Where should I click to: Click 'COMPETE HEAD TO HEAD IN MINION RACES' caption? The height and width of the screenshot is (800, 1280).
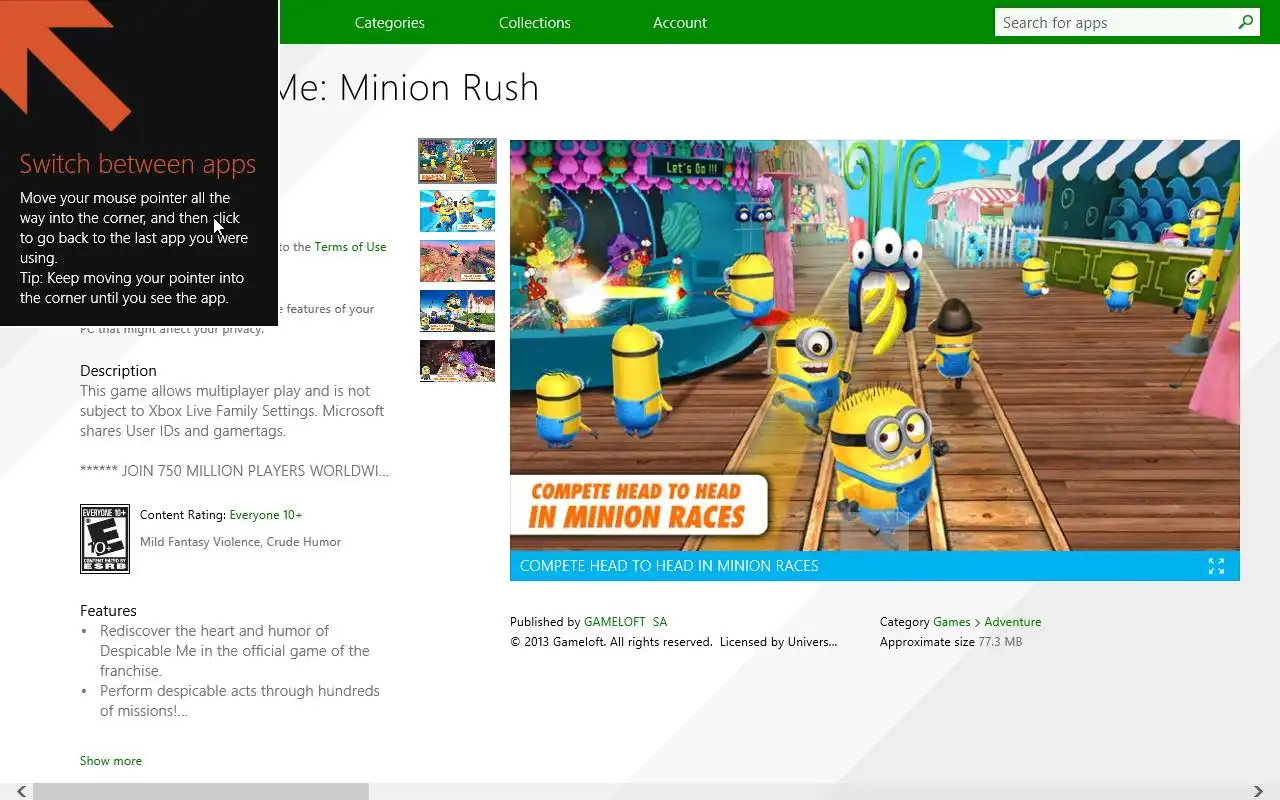[x=669, y=566]
